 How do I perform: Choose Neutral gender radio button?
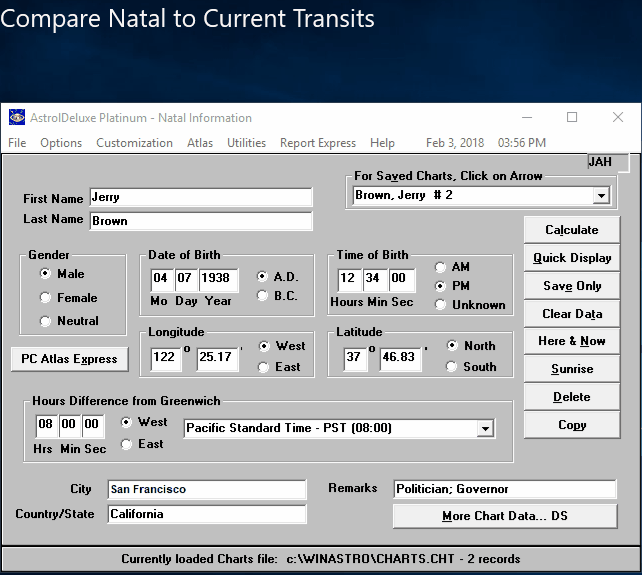point(45,321)
